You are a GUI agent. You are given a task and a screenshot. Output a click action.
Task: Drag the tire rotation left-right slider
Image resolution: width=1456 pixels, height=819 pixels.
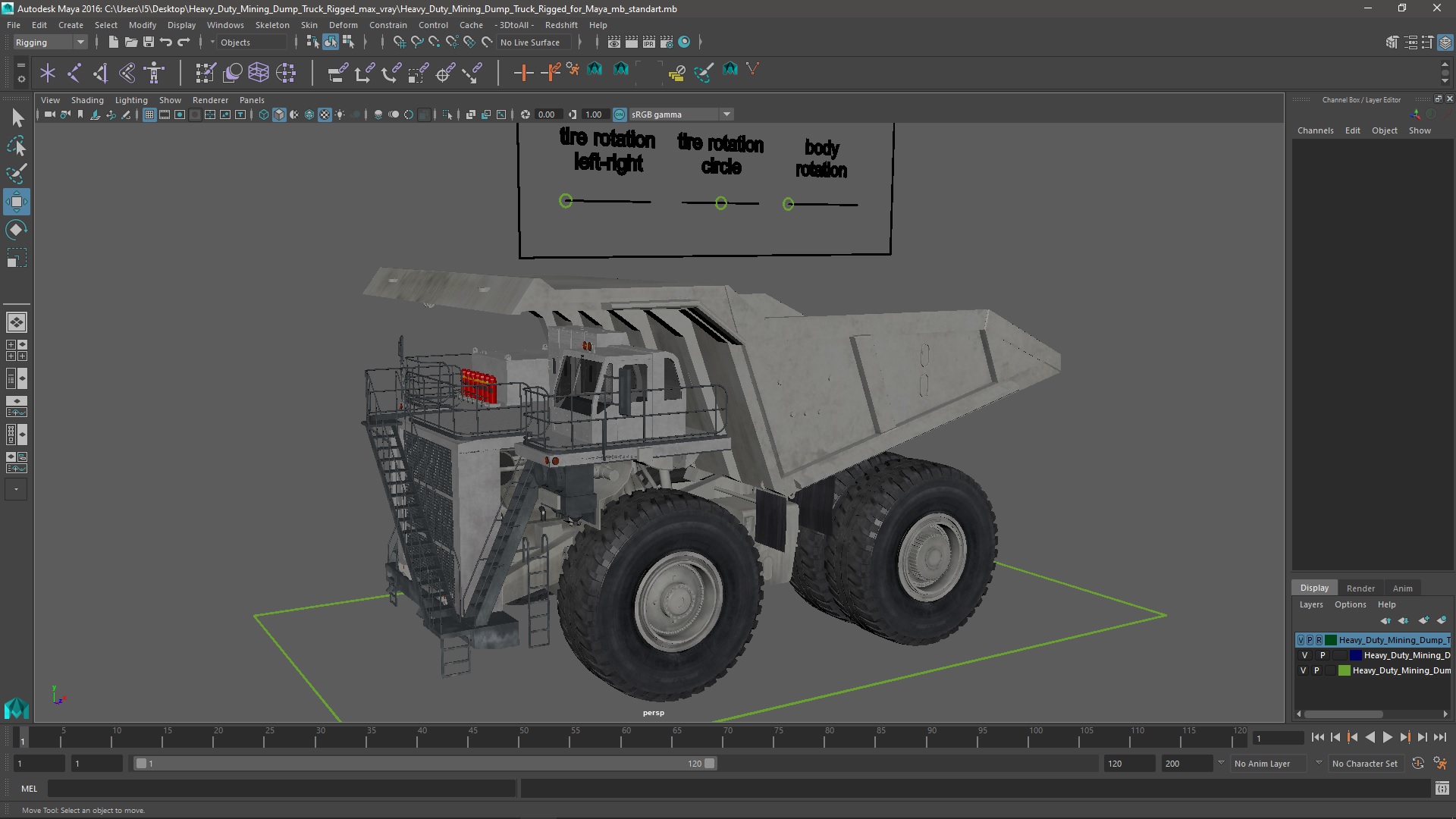pos(564,202)
